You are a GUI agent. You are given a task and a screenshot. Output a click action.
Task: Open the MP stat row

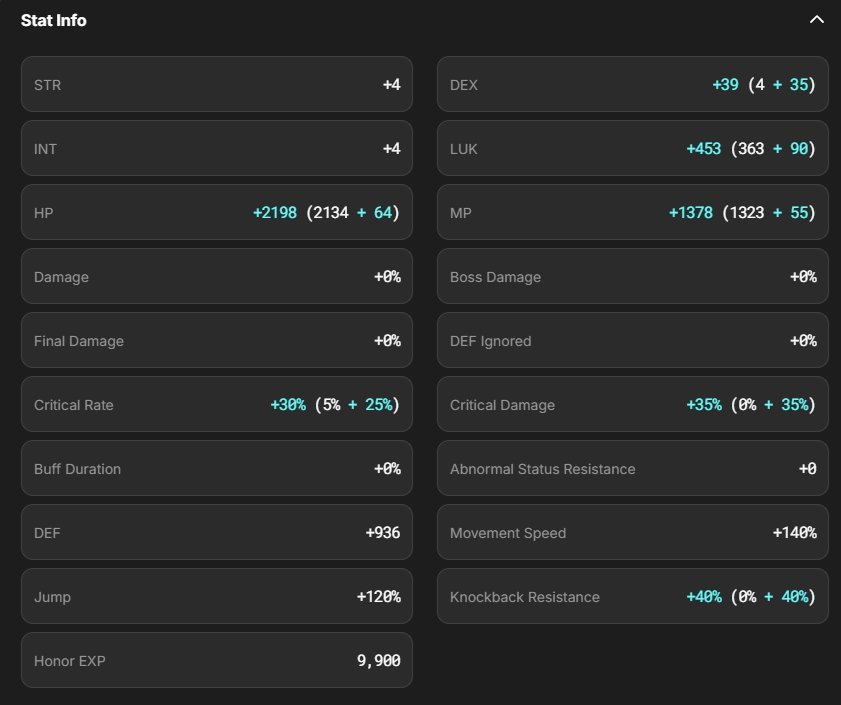(632, 213)
